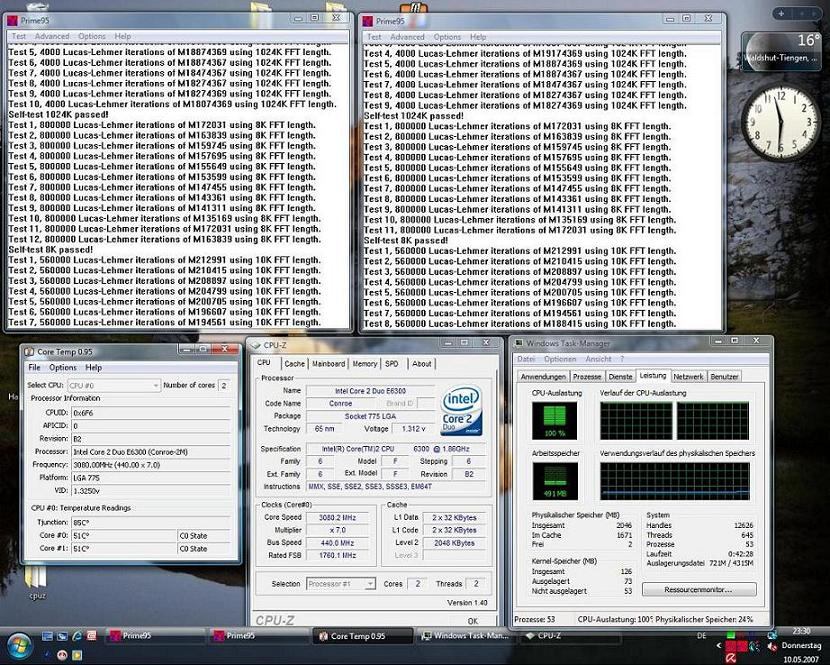Open File menu in Core Temp
Screen dimensions: 830x665
[34, 367]
